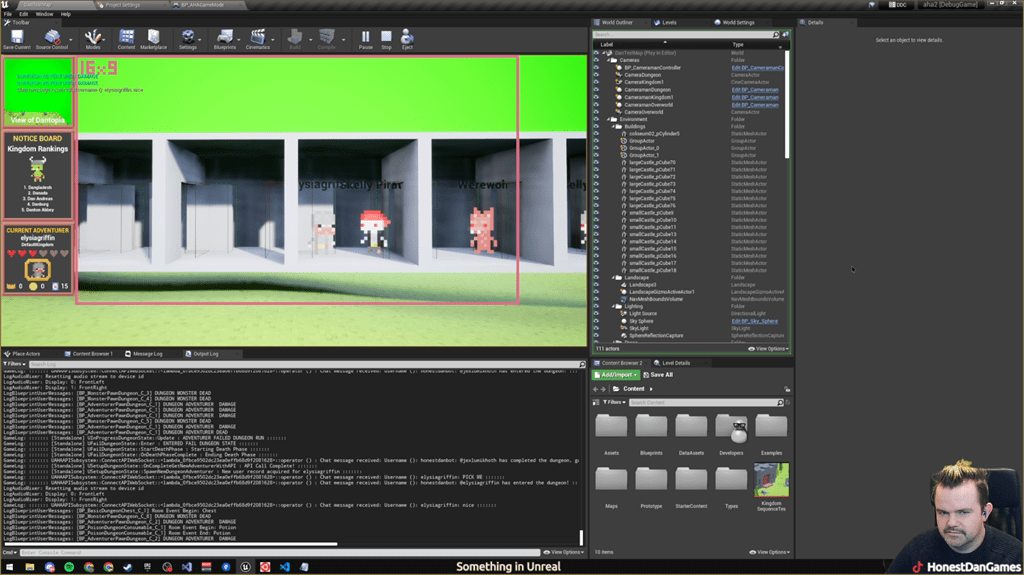
Task: Open the Edit BP_Sky_Sphere link
Action: [754, 321]
